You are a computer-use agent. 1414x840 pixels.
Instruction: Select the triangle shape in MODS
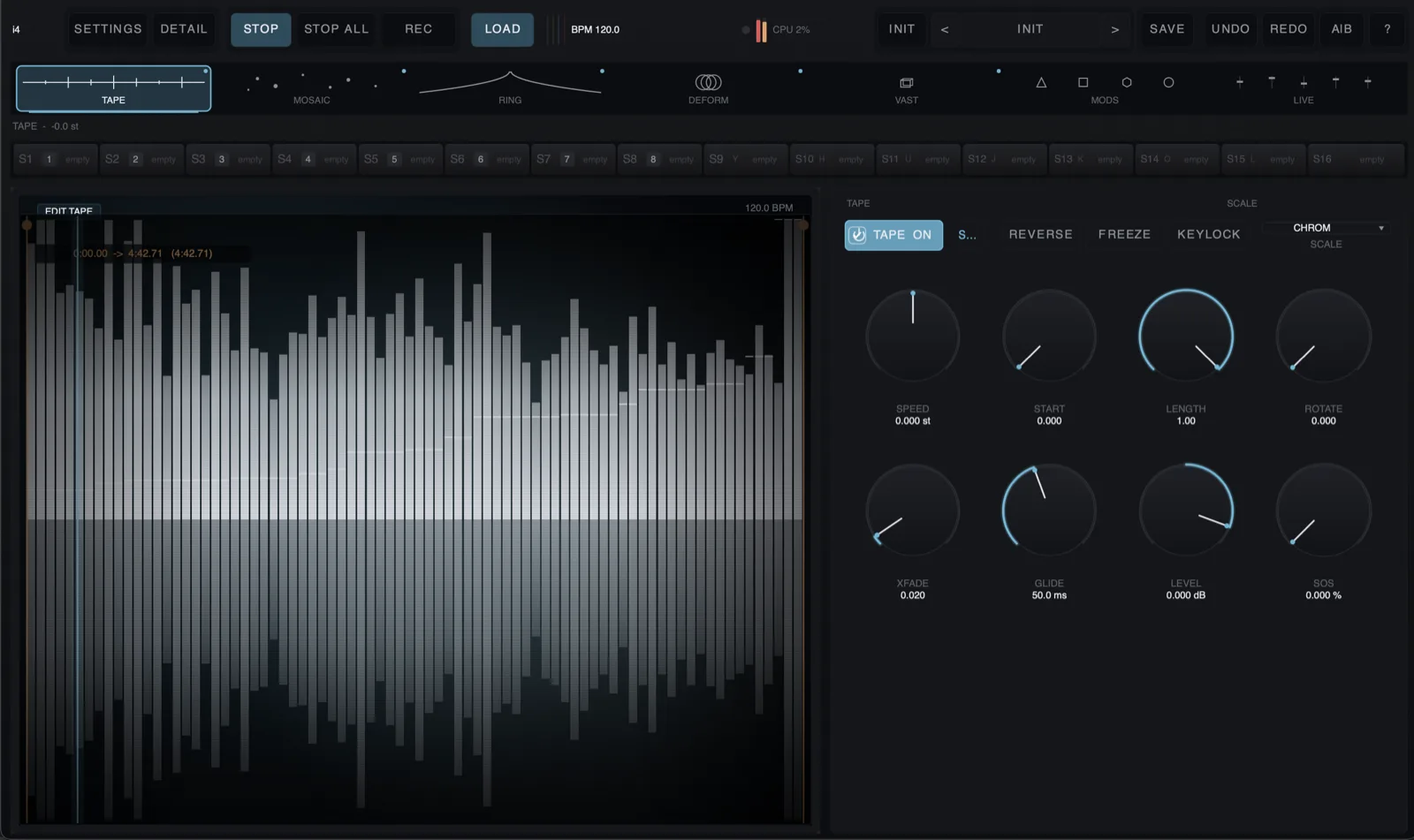tap(1041, 82)
